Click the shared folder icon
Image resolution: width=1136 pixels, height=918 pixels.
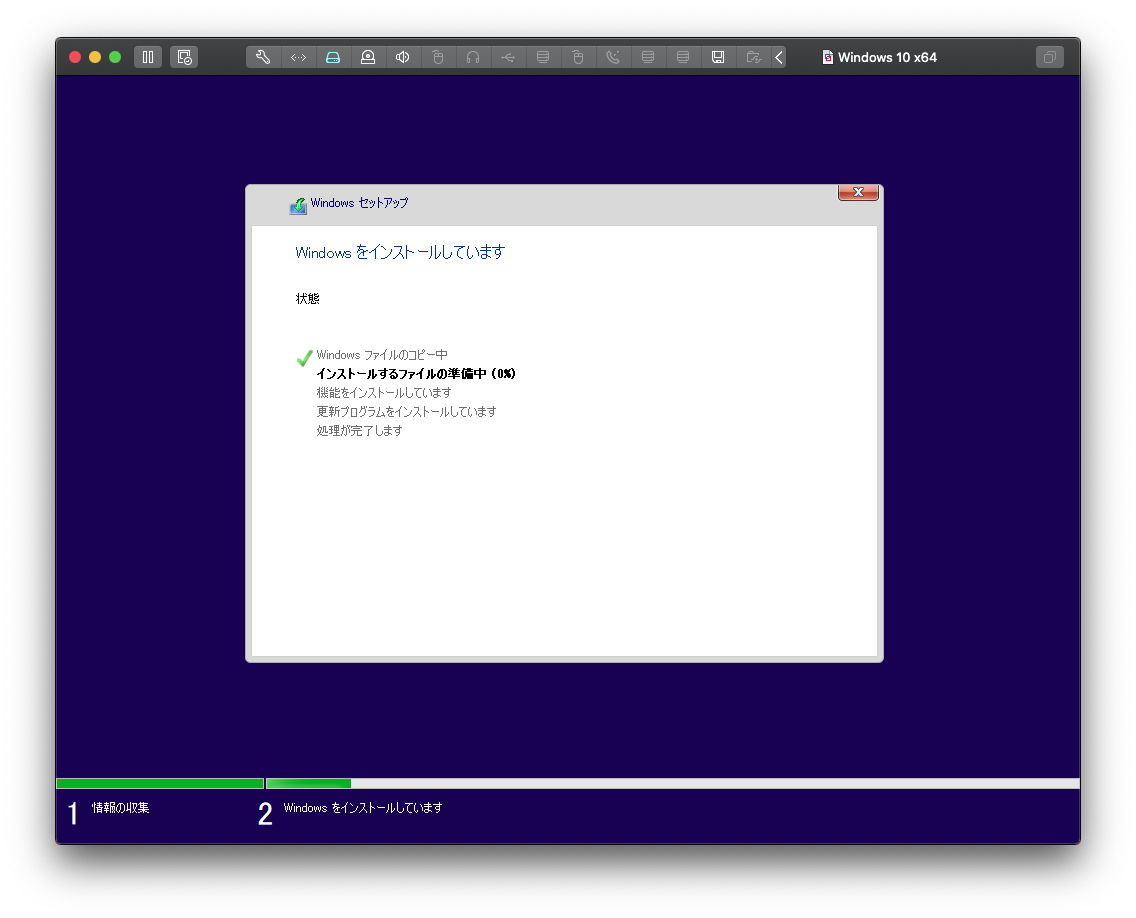(x=753, y=57)
